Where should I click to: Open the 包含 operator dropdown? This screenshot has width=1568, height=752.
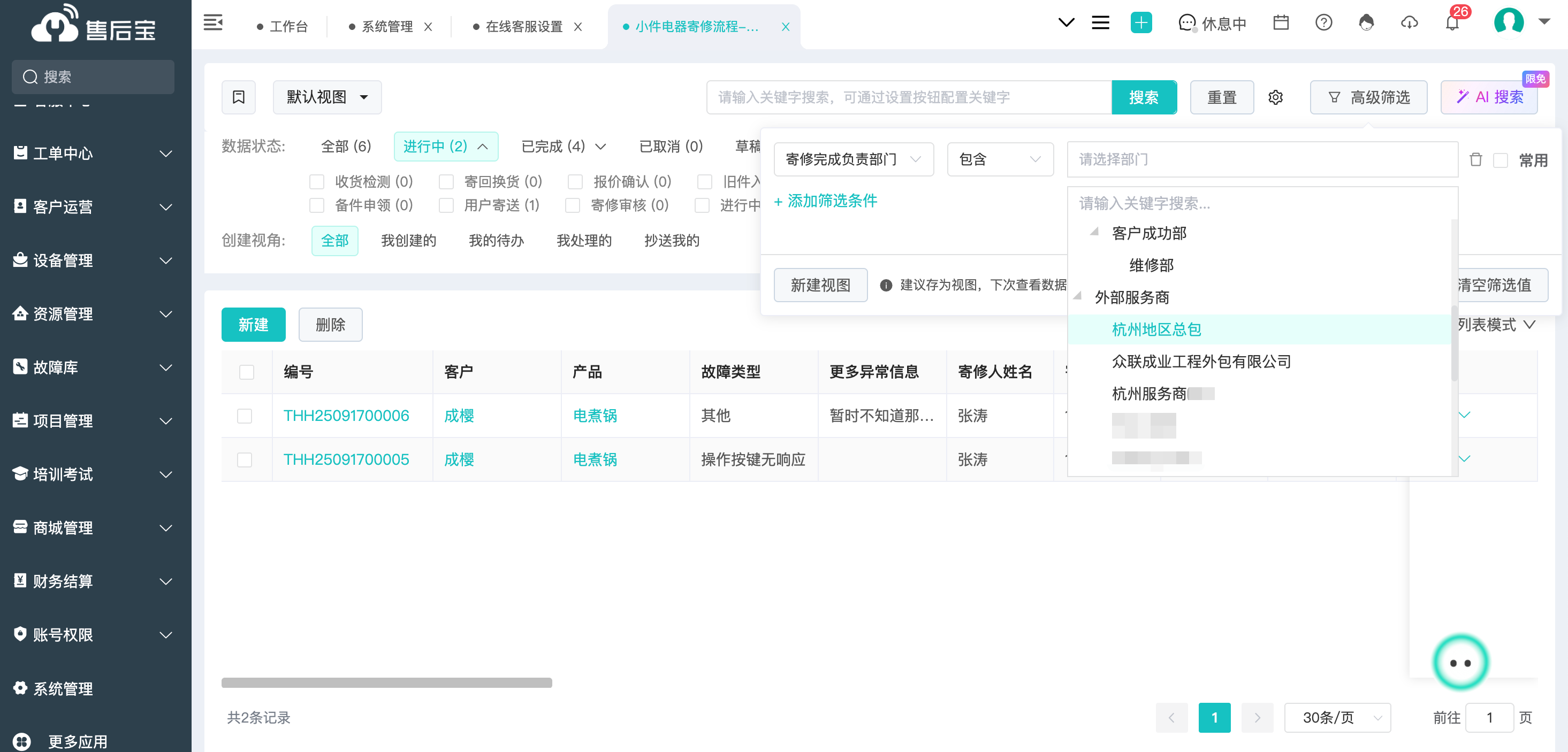click(1000, 159)
